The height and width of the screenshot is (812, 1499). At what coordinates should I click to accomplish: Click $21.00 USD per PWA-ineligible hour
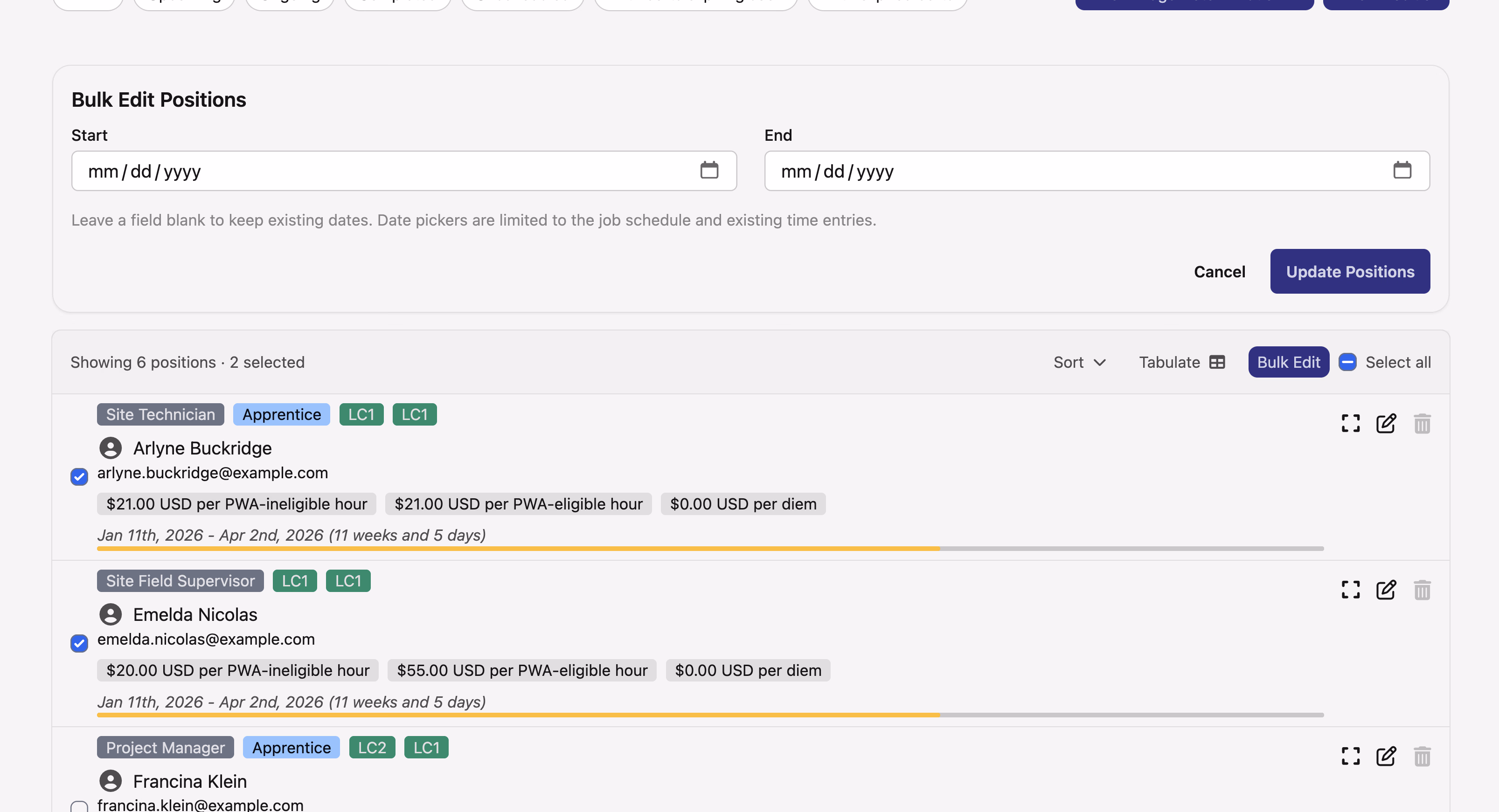(237, 504)
